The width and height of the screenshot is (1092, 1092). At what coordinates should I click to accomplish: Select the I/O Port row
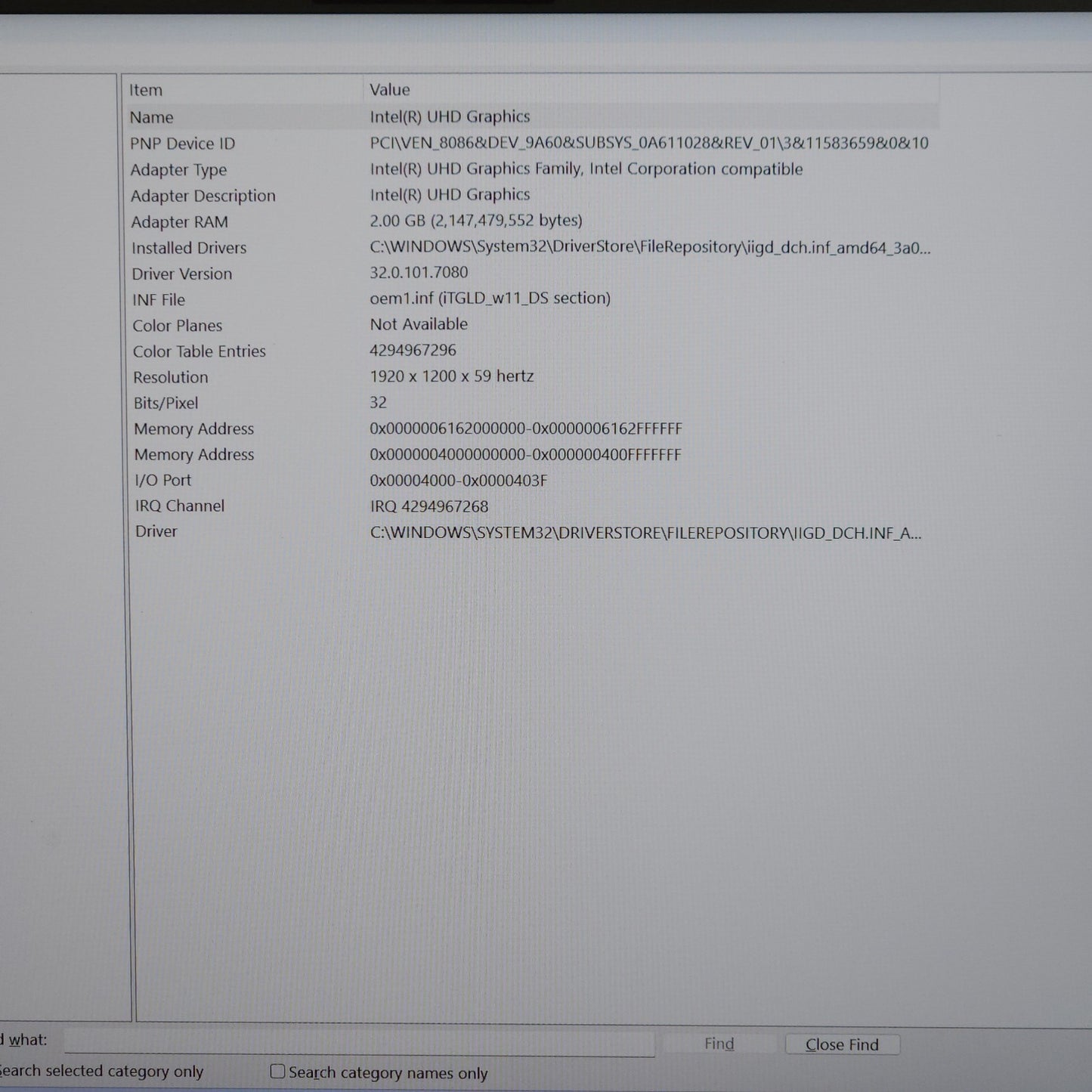coord(163,480)
